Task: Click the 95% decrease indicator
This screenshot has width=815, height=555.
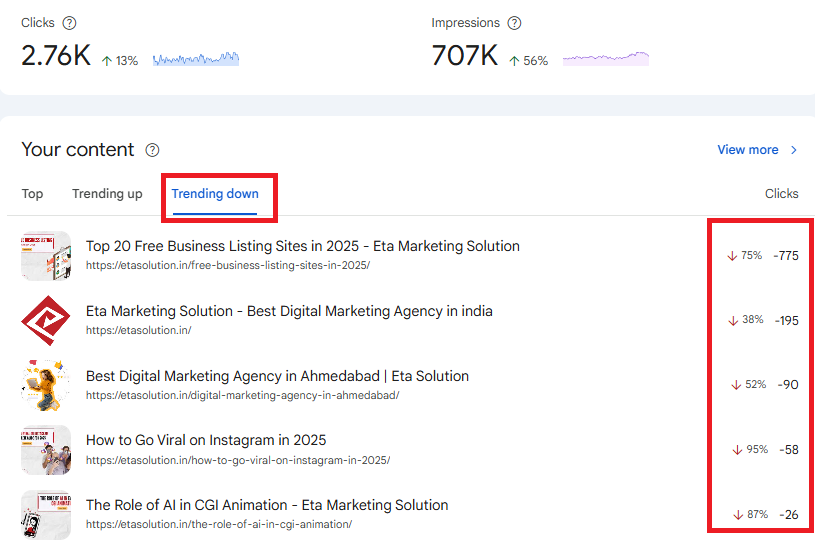Action: point(750,450)
